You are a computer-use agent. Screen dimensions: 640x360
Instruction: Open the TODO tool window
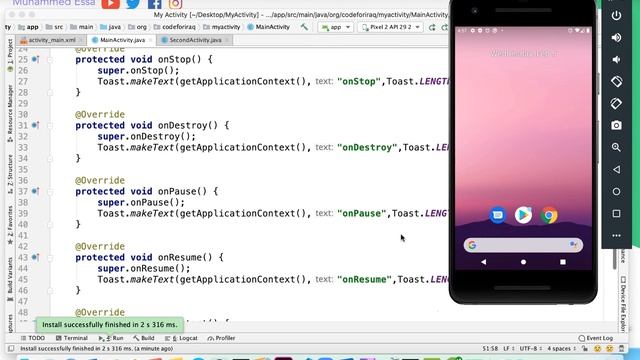[x=33, y=338]
